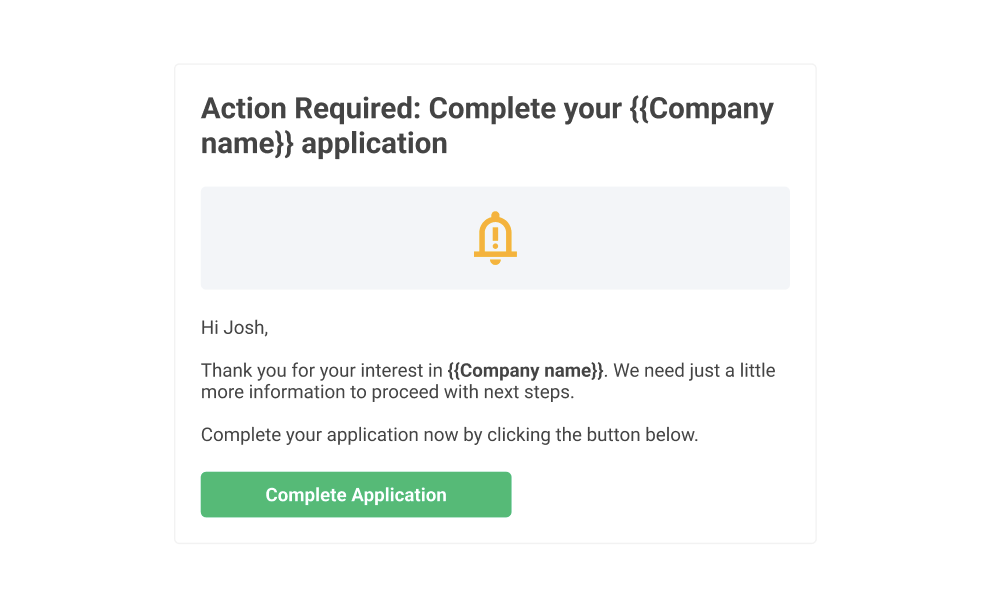Click "name}} application" on heading's second line
Image resolution: width=998 pixels, height=614 pixels.
[324, 144]
